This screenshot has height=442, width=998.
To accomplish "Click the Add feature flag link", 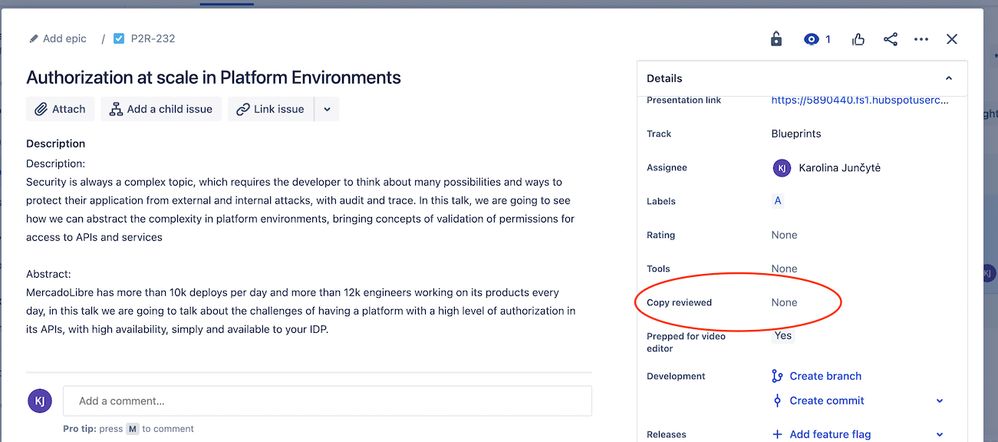I will tap(830, 434).
